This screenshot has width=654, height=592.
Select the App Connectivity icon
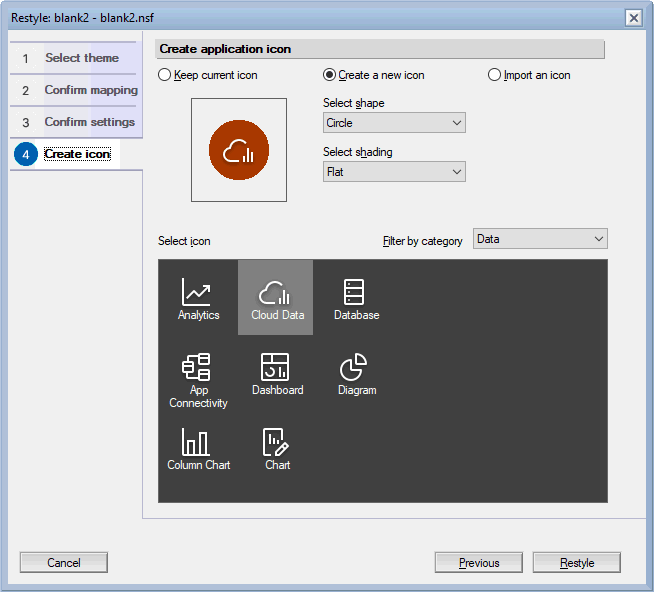pyautogui.click(x=198, y=379)
